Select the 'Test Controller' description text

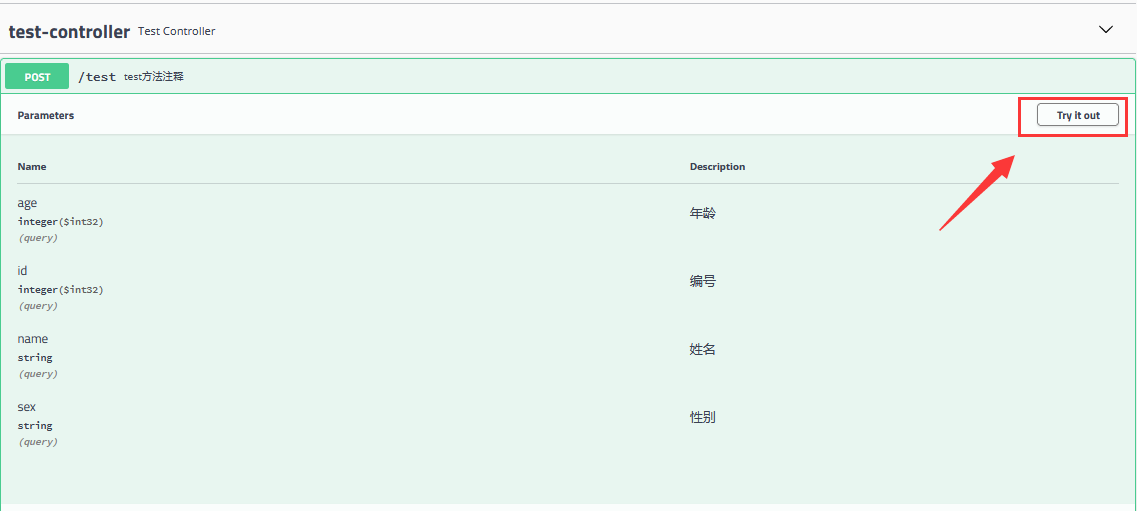tap(176, 31)
